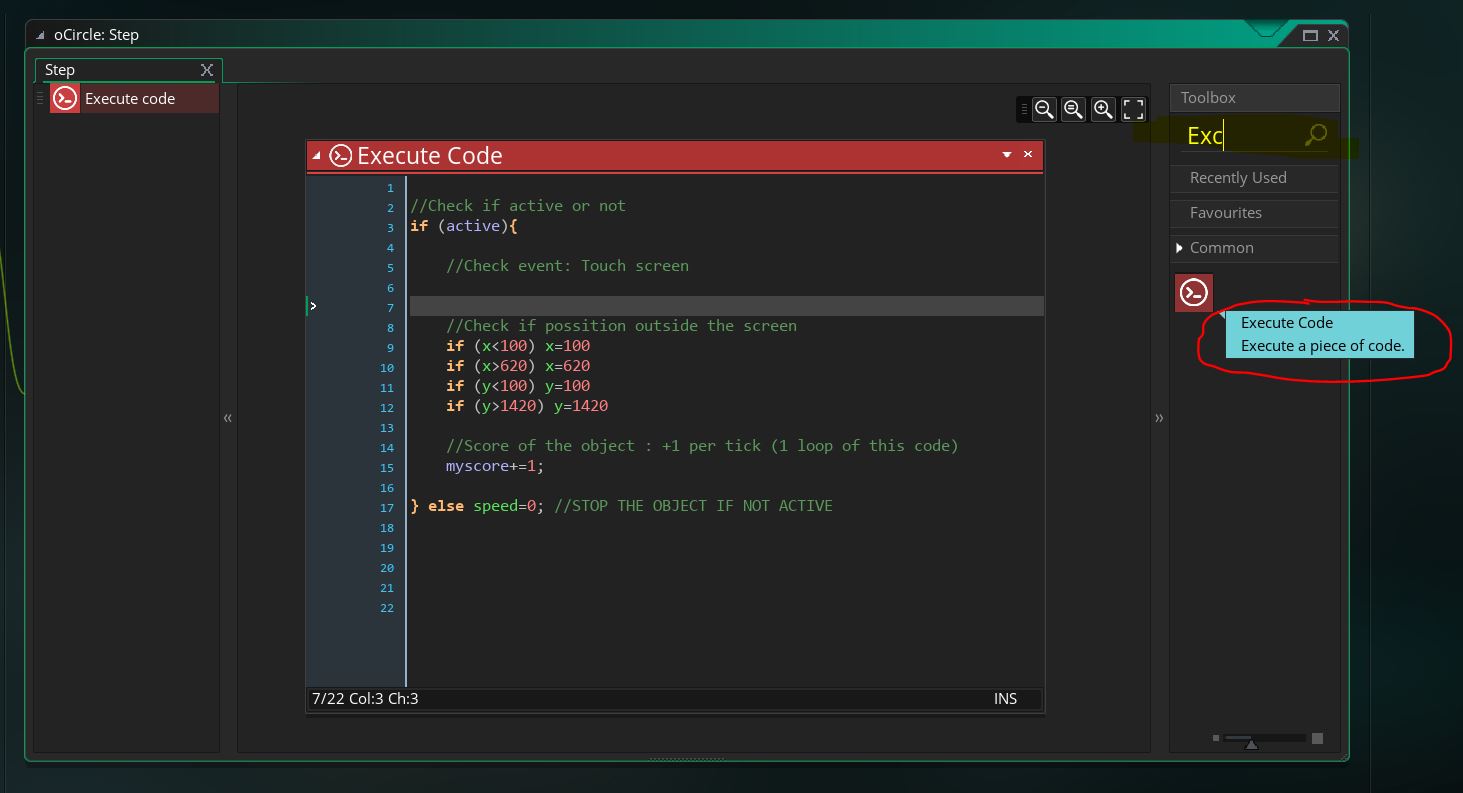Viewport: 1463px width, 793px height.
Task: Collapse the Execute Code node with its triangle
Action: 317,156
